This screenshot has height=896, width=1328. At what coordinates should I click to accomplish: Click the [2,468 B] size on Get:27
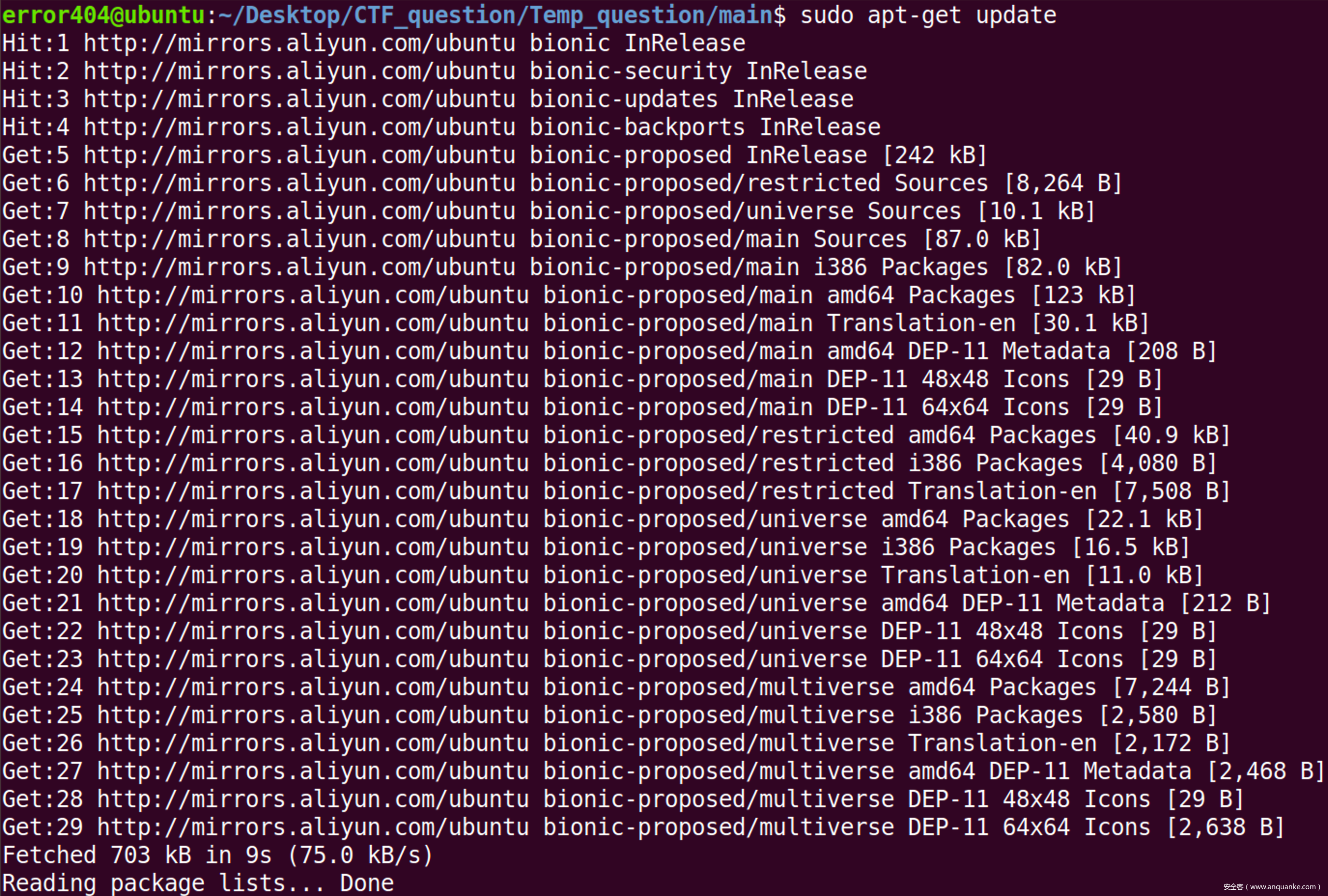coord(1266,771)
